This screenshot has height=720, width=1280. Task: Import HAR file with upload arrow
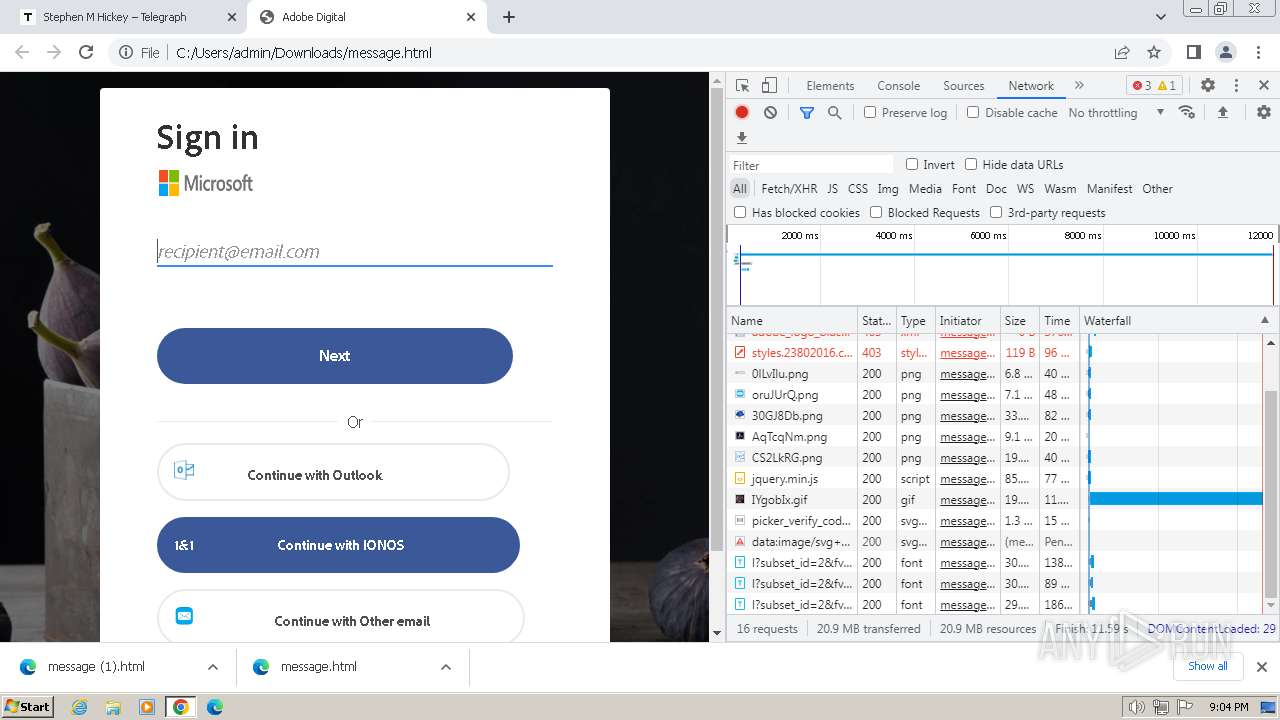[1222, 113]
